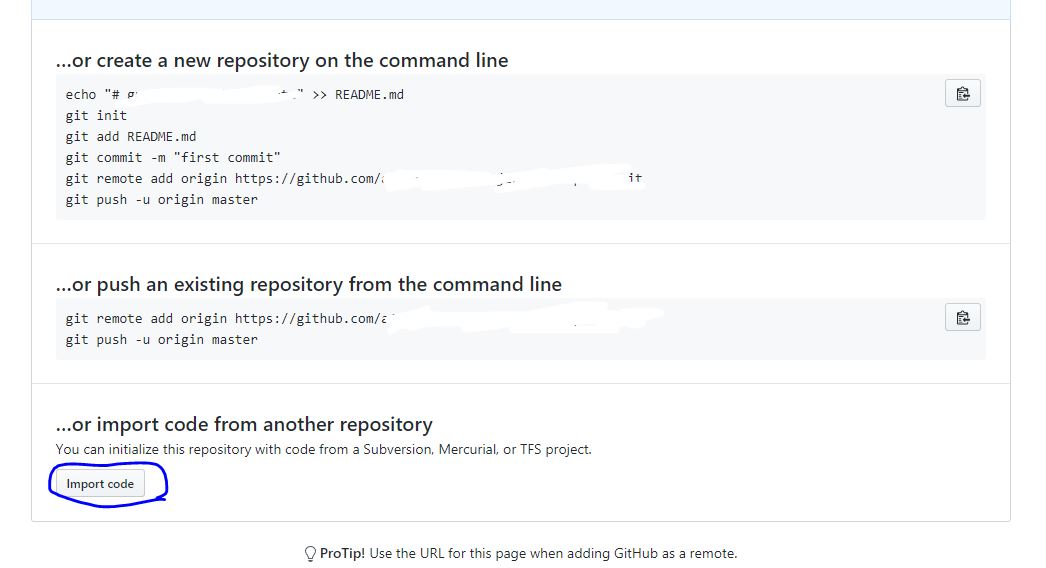
Task: Click remote add origin line in create section
Action: (x=354, y=179)
